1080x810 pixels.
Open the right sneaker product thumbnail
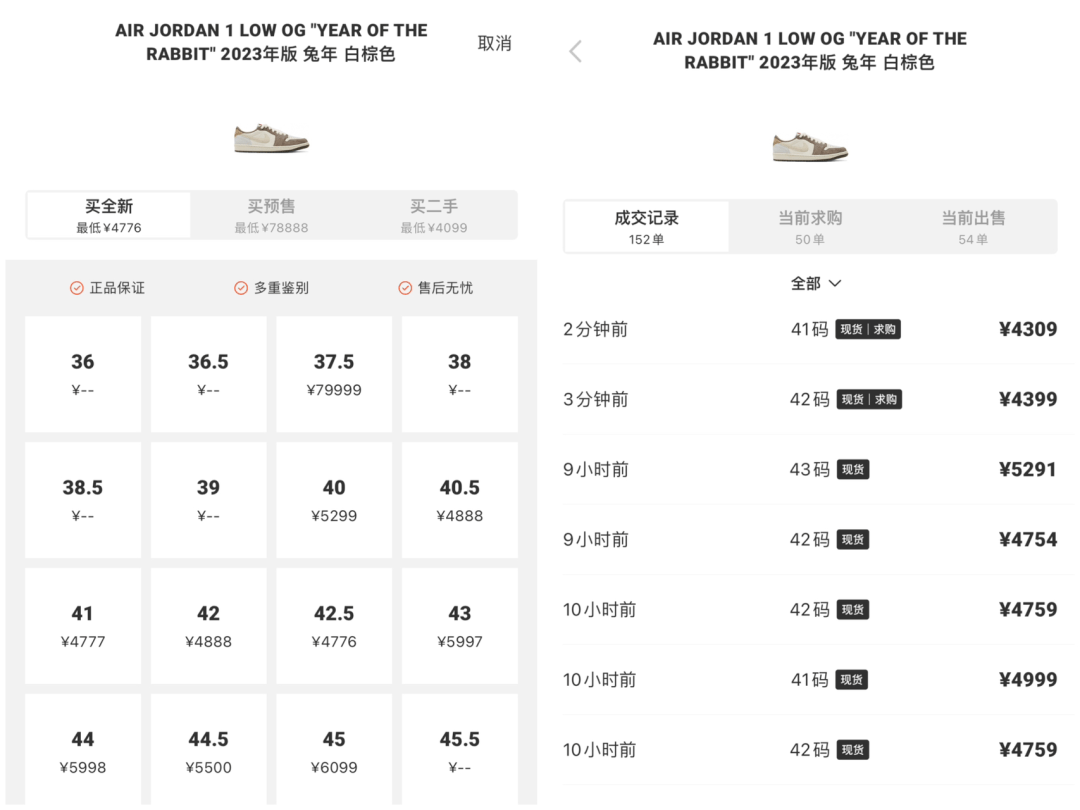pyautogui.click(x=810, y=147)
